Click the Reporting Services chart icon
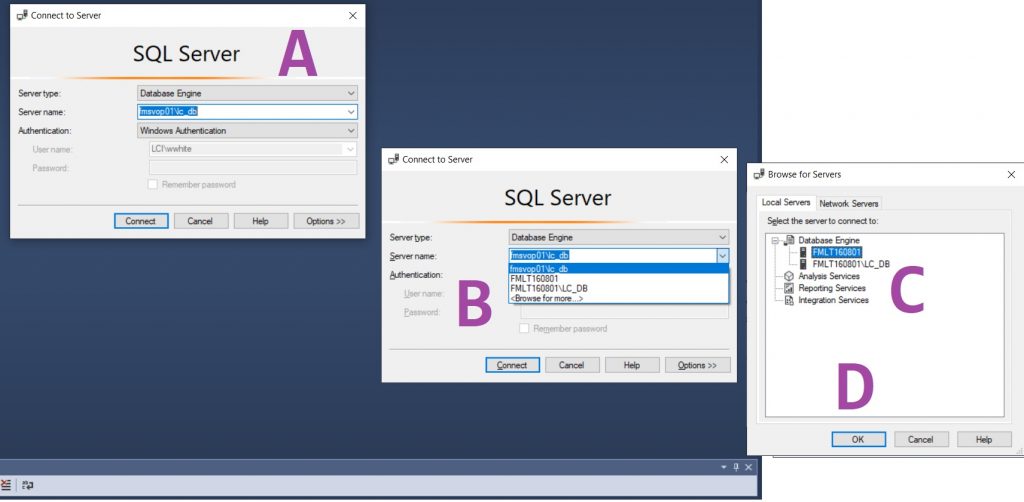This screenshot has width=1024, height=502. 789,288
